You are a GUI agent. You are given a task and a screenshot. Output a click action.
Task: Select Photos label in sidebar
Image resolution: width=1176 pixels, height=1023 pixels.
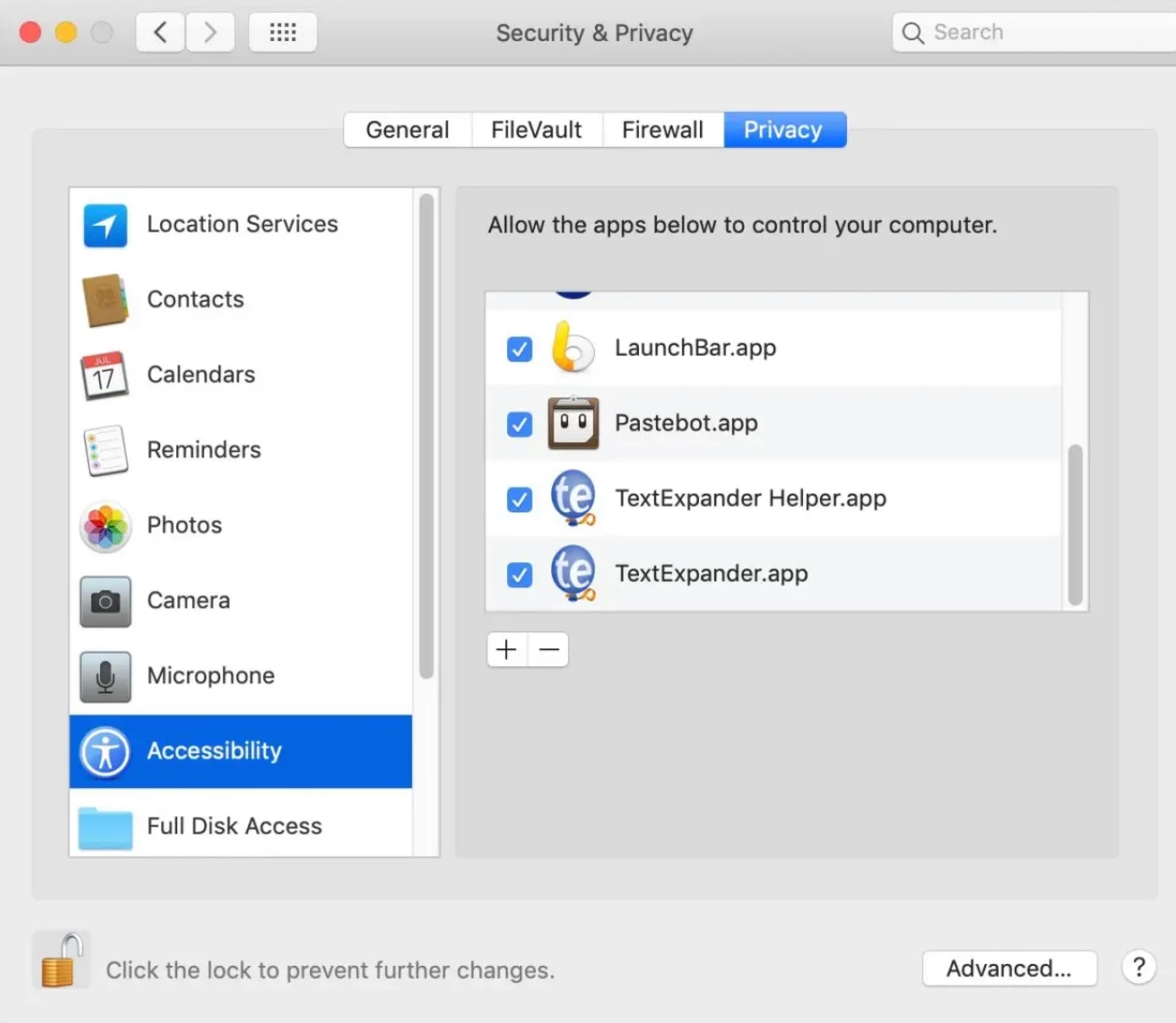185,526
